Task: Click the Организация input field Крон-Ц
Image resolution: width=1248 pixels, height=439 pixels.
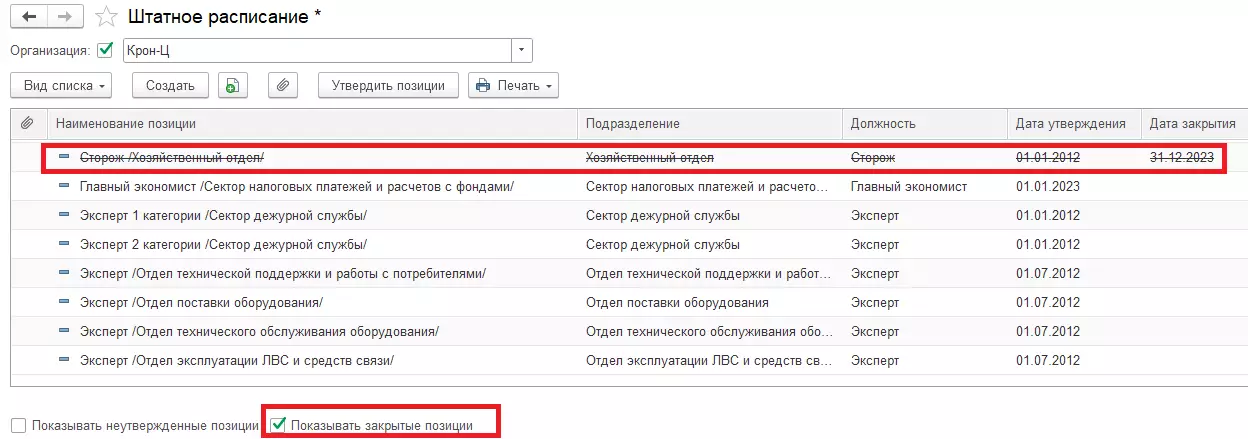Action: [x=315, y=50]
